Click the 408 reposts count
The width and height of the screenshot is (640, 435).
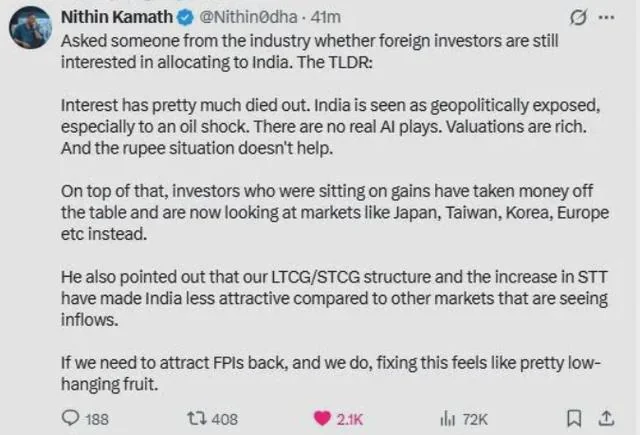click(x=224, y=420)
